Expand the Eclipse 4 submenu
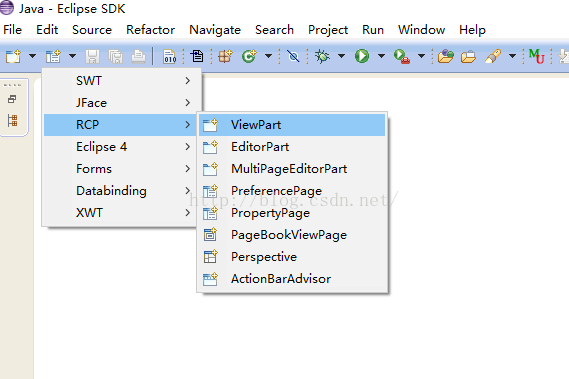 click(120, 147)
